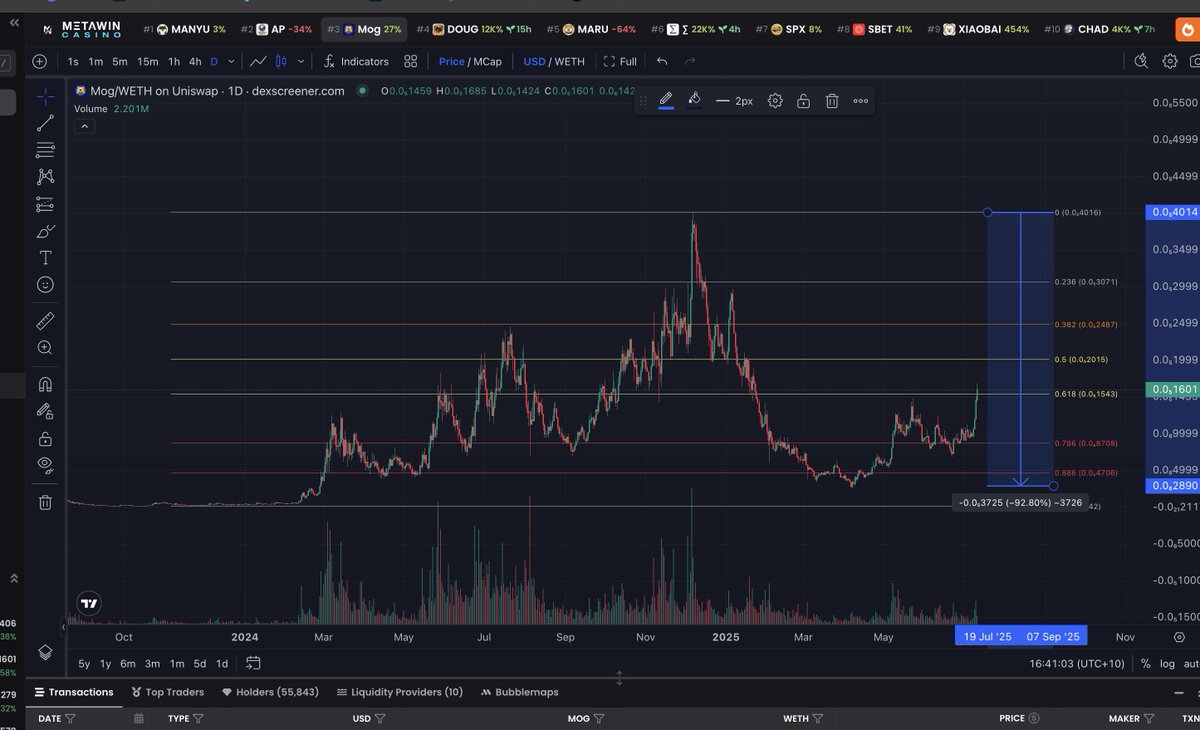This screenshot has width=1200, height=730.
Task: Hide all drawings with the eye icon
Action: 45,465
